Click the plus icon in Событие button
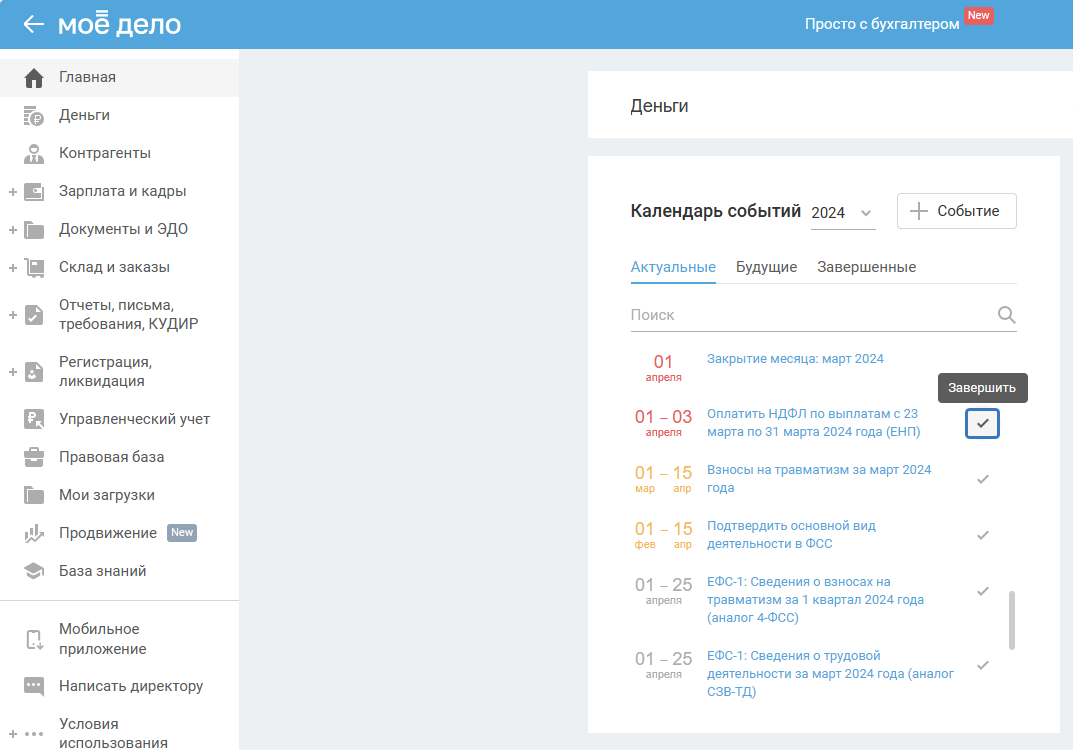 pos(918,211)
